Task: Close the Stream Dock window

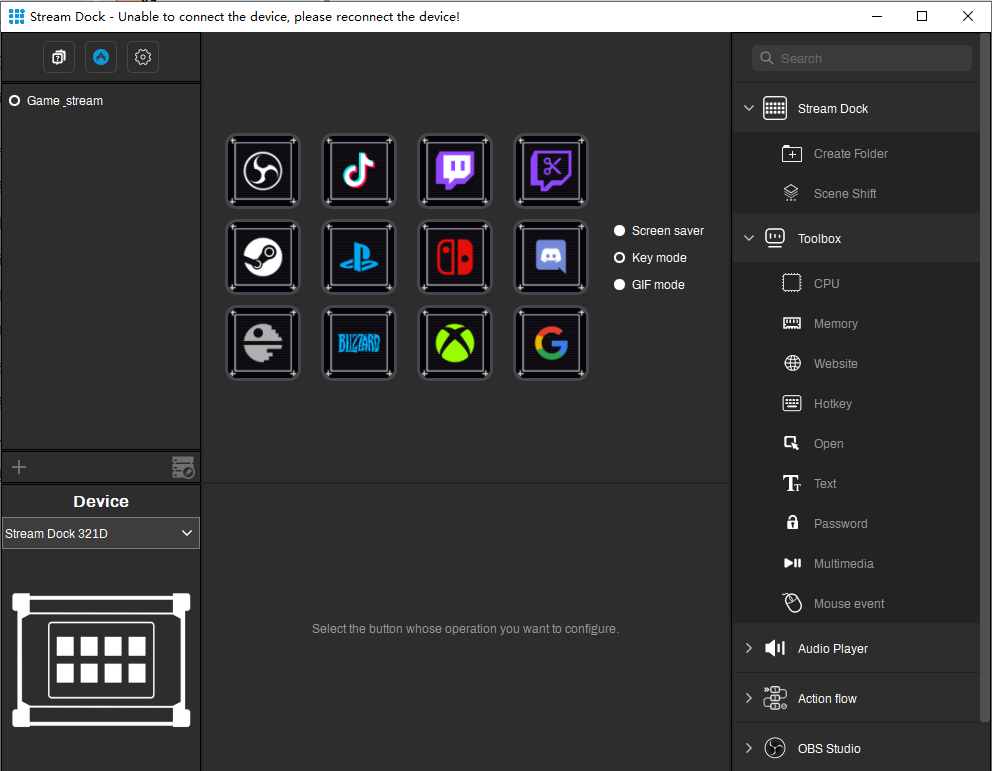Action: point(967,16)
